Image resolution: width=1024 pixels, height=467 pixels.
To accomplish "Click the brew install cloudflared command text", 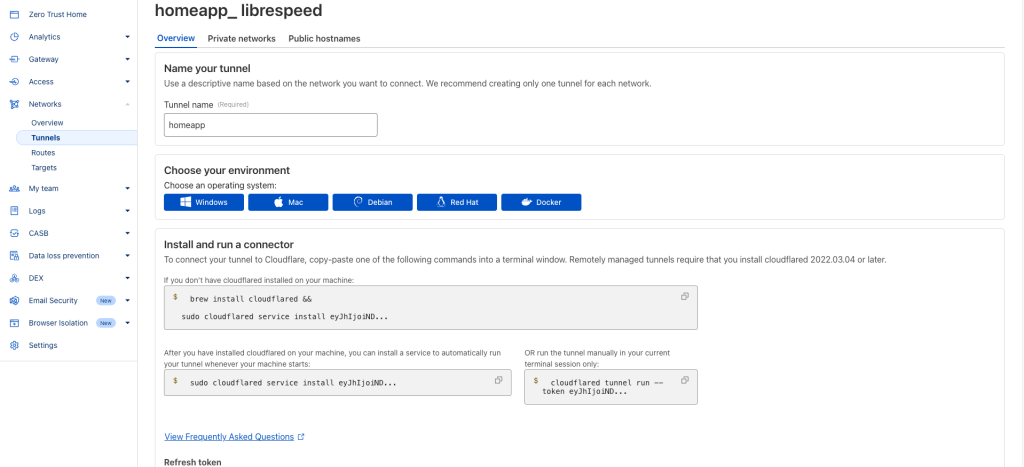I will coord(251,299).
